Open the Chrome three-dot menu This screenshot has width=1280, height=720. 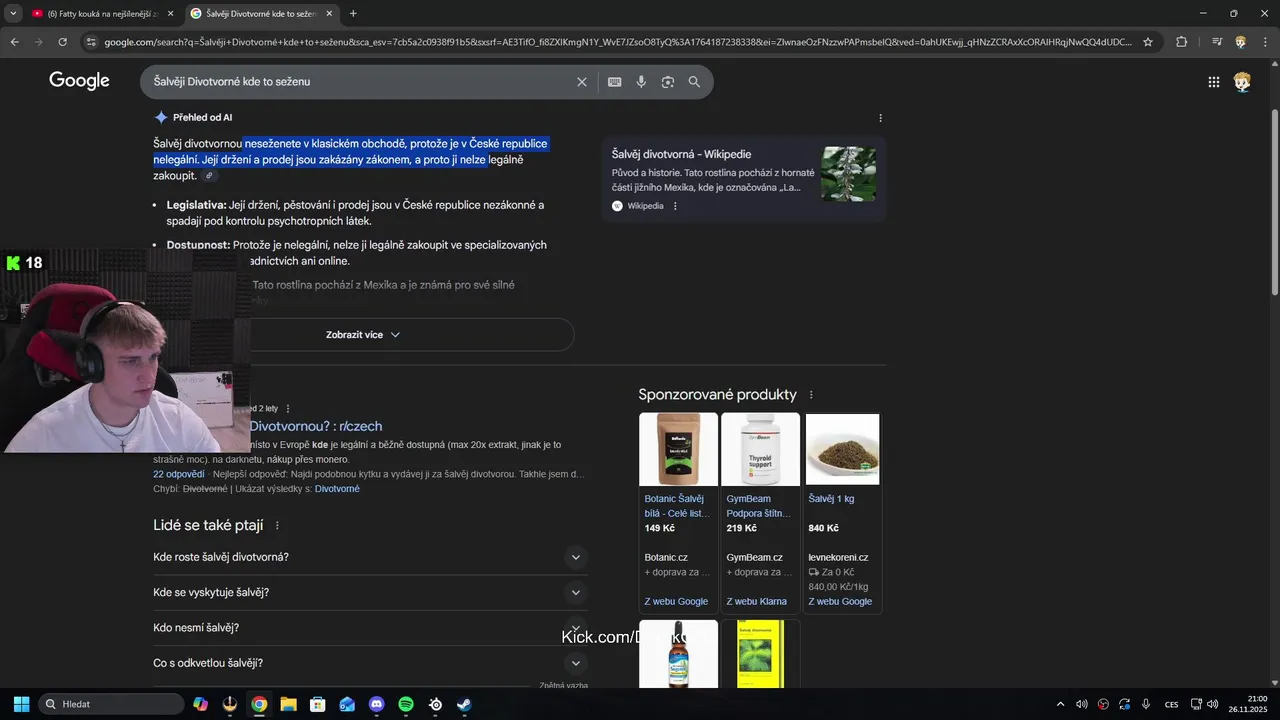[x=1265, y=42]
